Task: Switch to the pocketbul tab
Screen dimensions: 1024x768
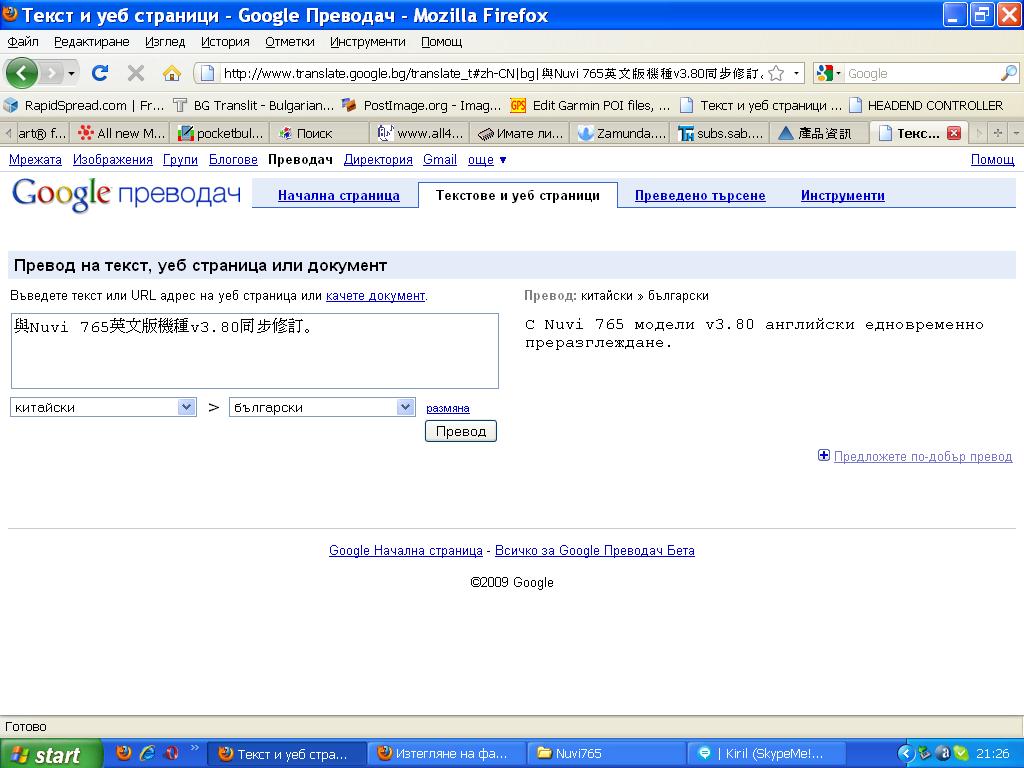Action: coord(221,133)
